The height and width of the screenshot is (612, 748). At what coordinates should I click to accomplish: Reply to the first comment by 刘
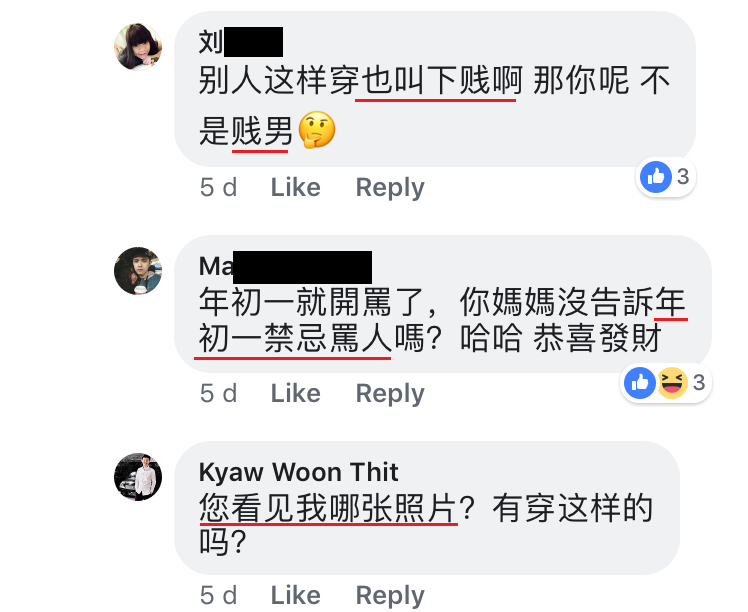(390, 187)
